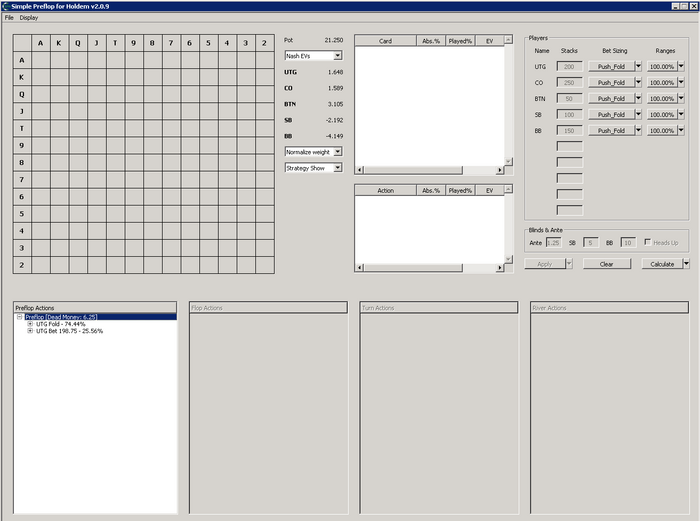Click the CO Push_Fold button
Viewport: 700px width, 521px height.
click(x=611, y=83)
